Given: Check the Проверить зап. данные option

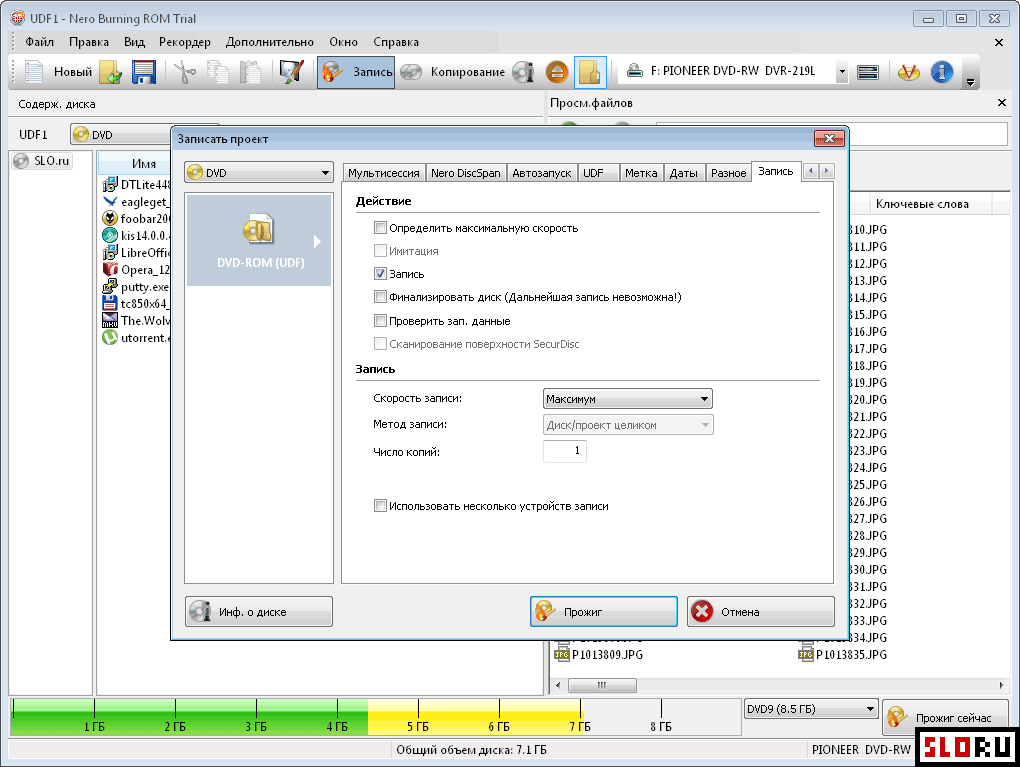Looking at the screenshot, I should (380, 320).
